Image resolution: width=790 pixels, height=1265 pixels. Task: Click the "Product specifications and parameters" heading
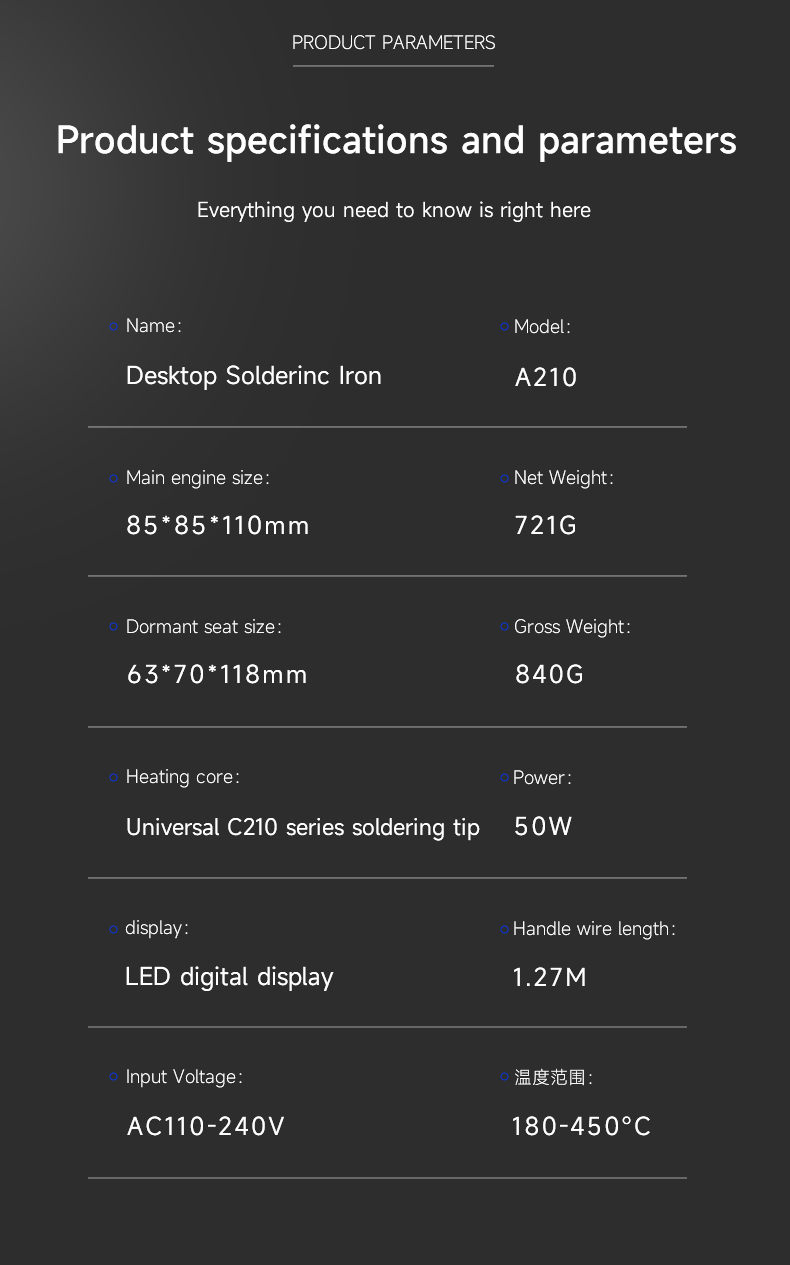(396, 140)
